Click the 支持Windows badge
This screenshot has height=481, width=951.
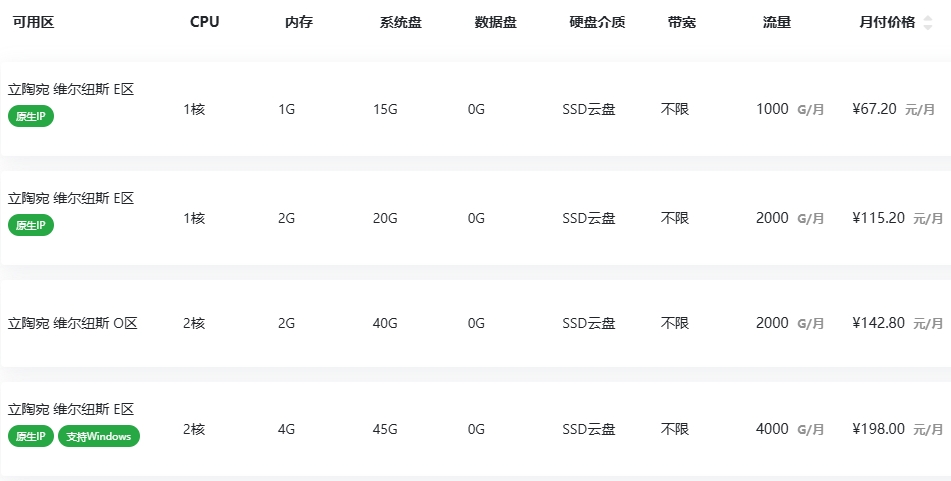(99, 436)
